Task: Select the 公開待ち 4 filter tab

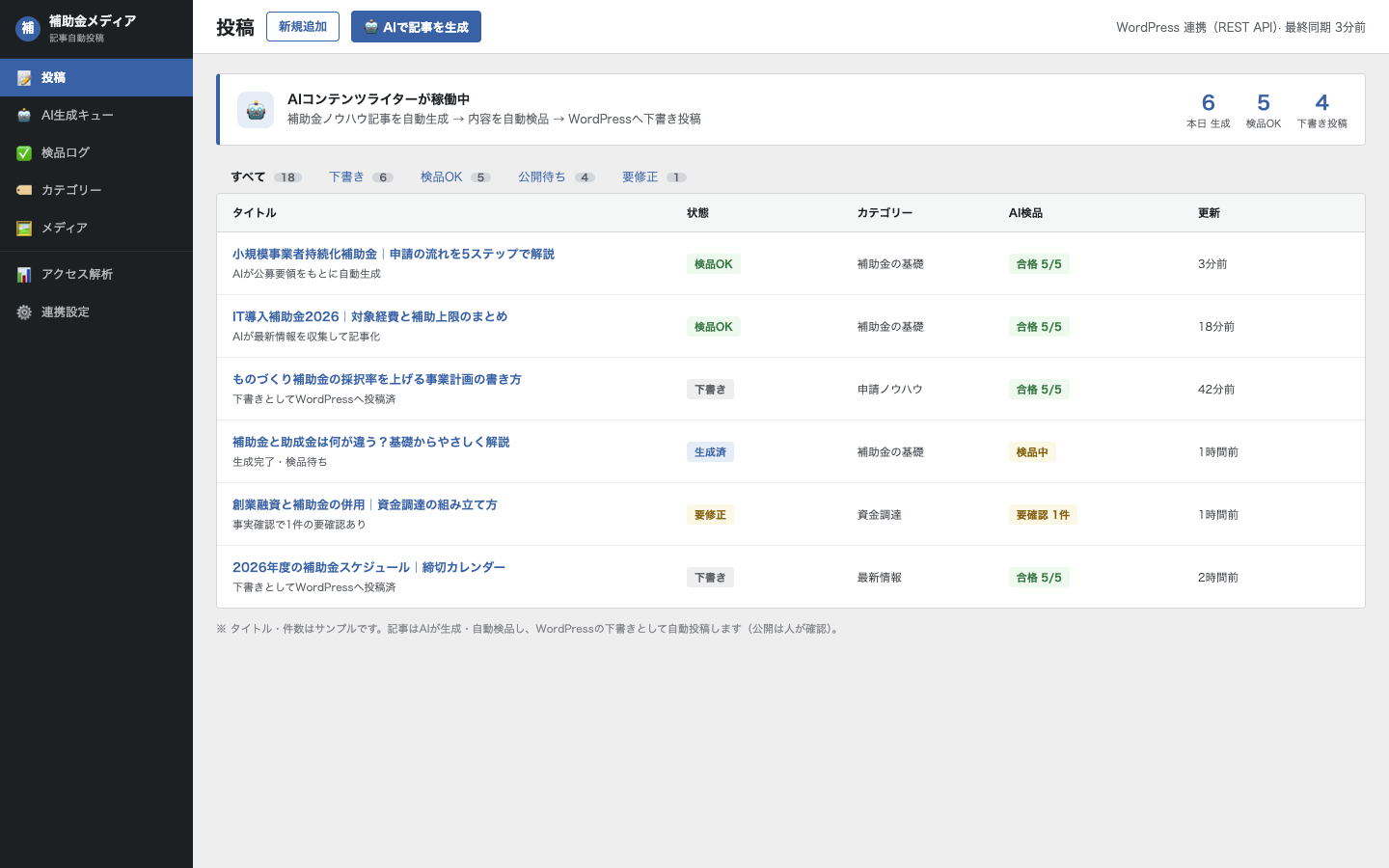Action: point(556,177)
